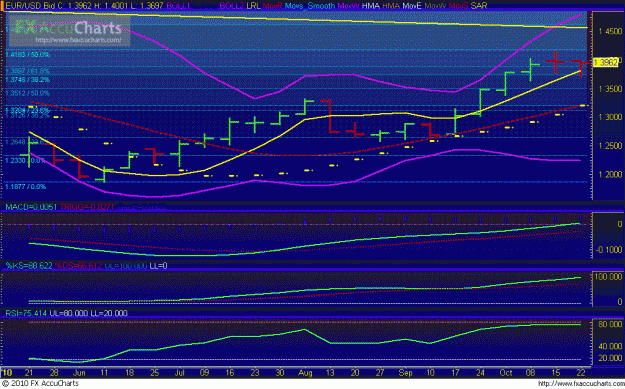Select the MovE indicator label

(x=412, y=6)
